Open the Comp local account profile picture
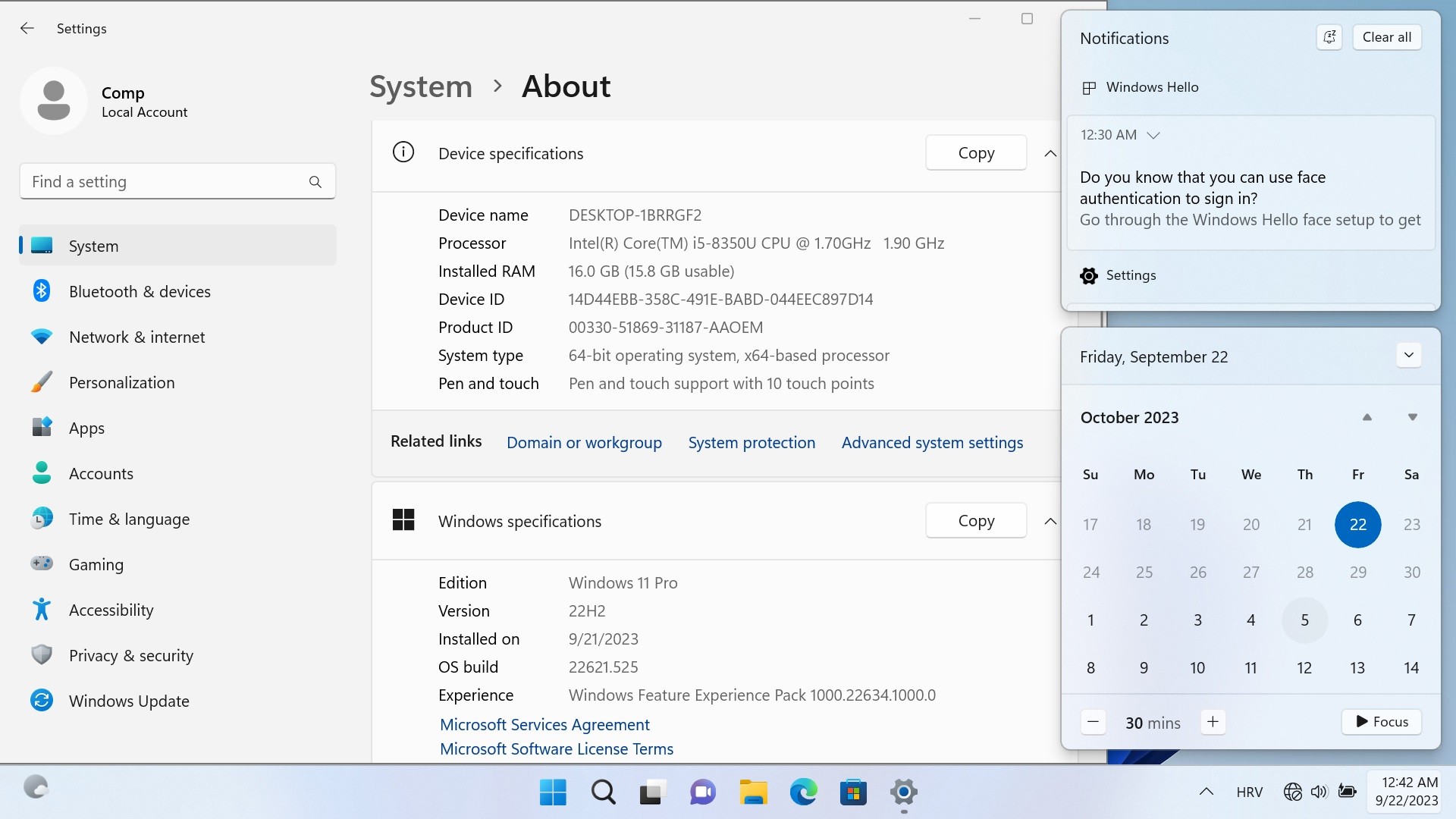This screenshot has width=1456, height=819. coord(54,101)
